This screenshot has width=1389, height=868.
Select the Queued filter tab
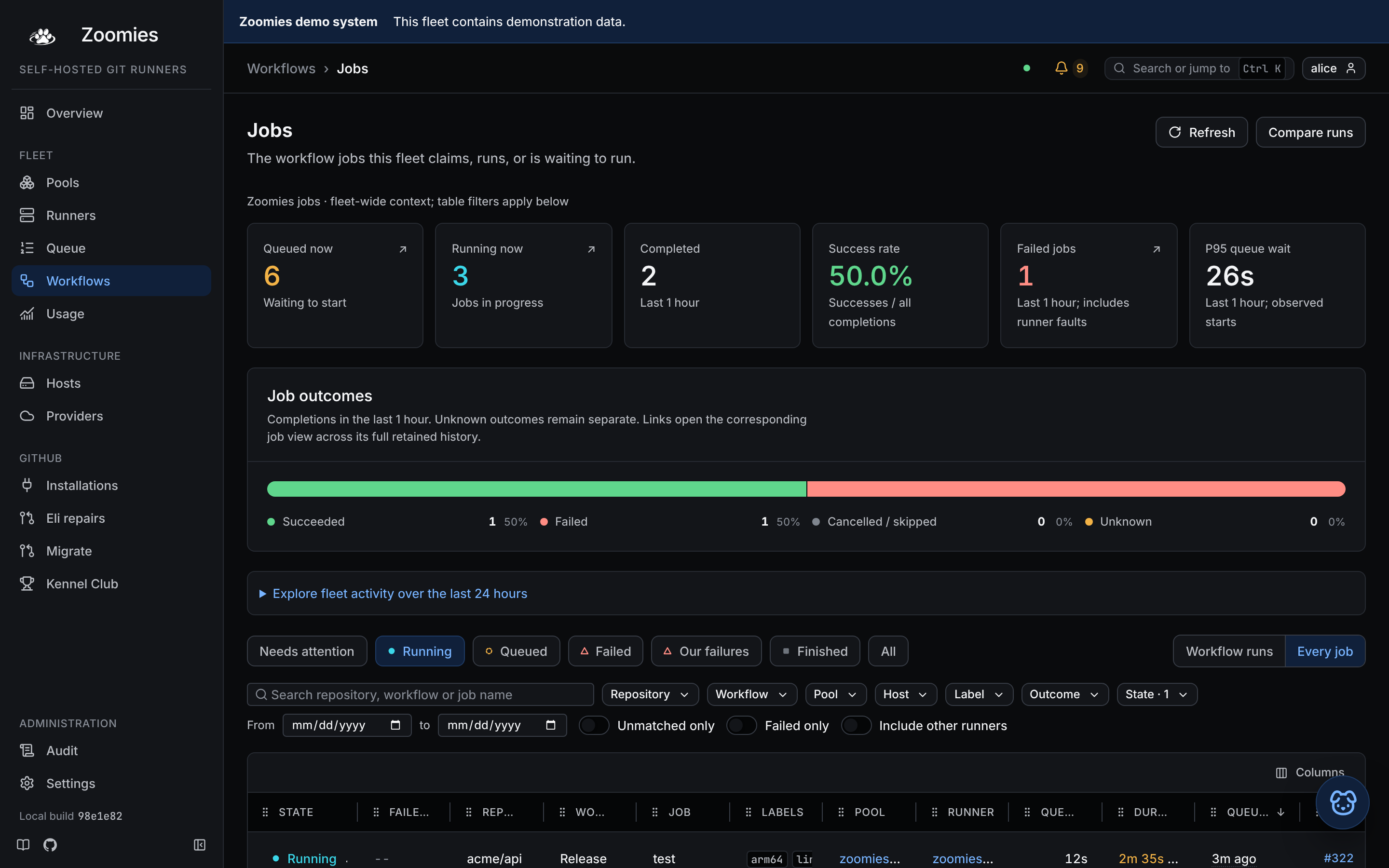(x=516, y=651)
